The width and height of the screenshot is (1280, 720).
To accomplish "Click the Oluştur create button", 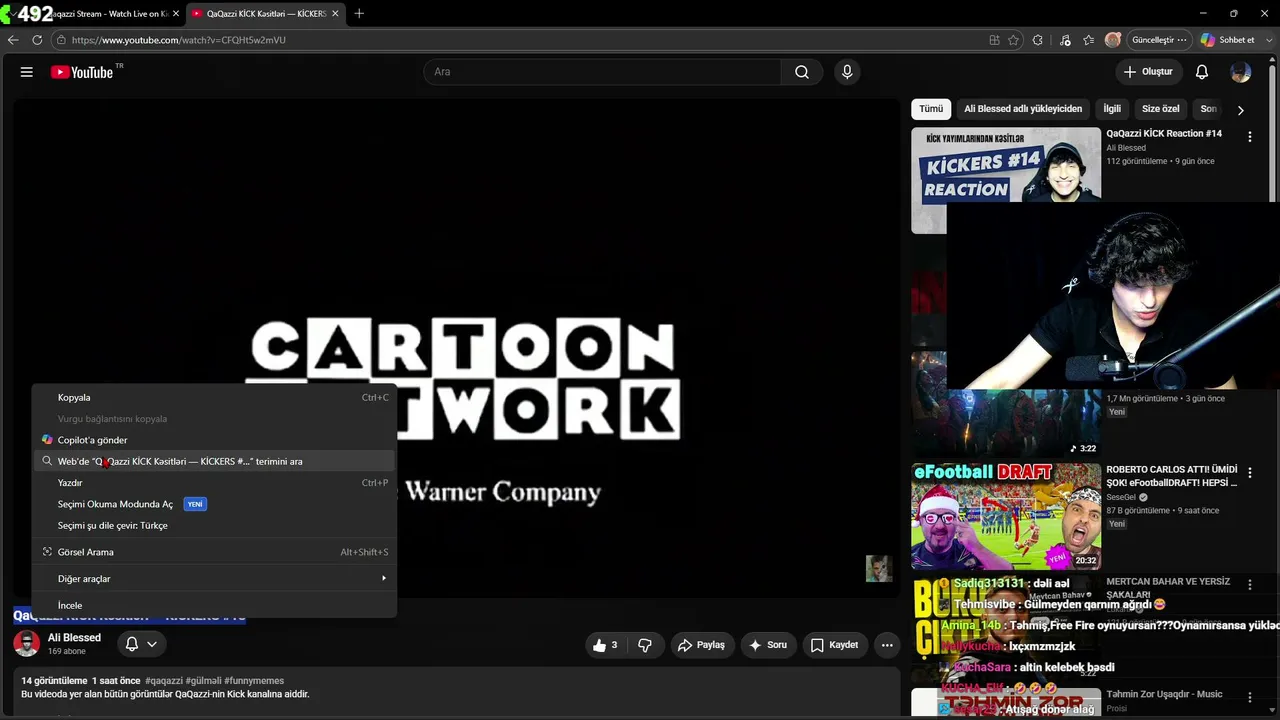I will (x=1148, y=72).
